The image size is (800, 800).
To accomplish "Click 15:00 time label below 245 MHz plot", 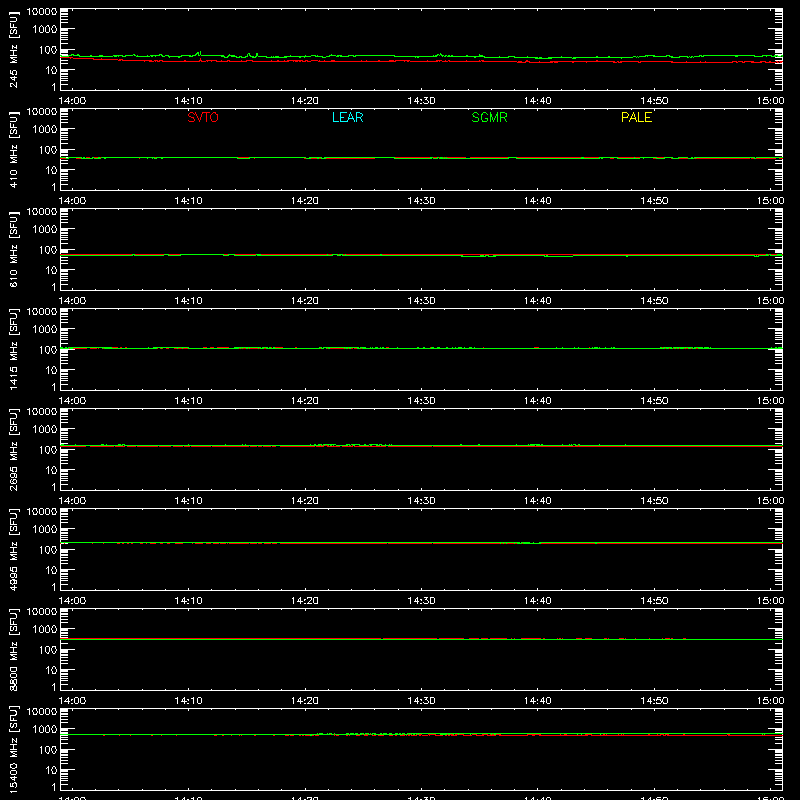I will (x=770, y=101).
